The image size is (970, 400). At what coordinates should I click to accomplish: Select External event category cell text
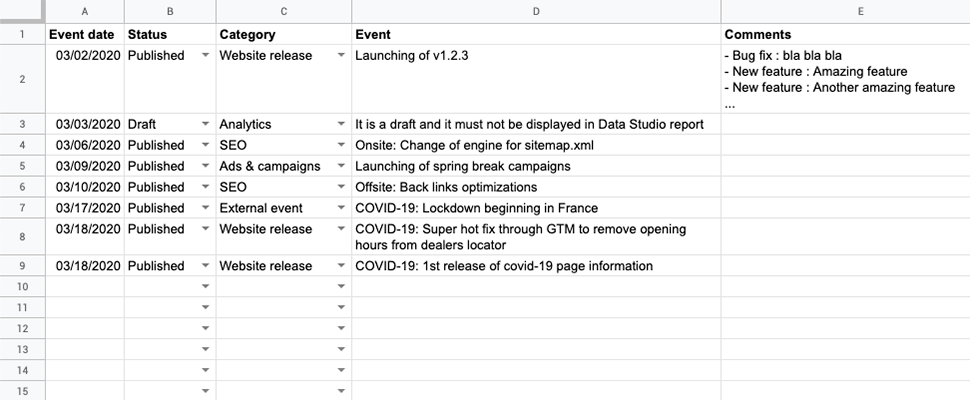[x=261, y=208]
